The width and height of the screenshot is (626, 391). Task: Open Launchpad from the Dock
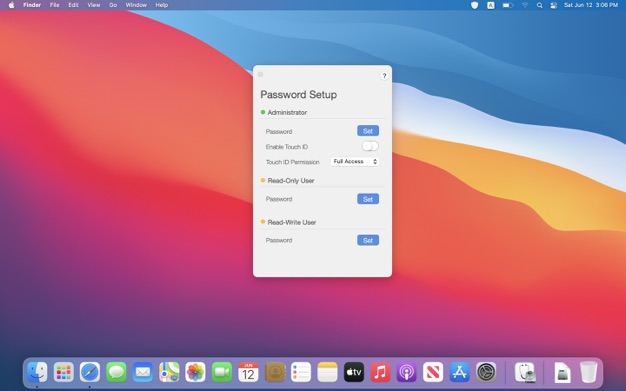63,372
